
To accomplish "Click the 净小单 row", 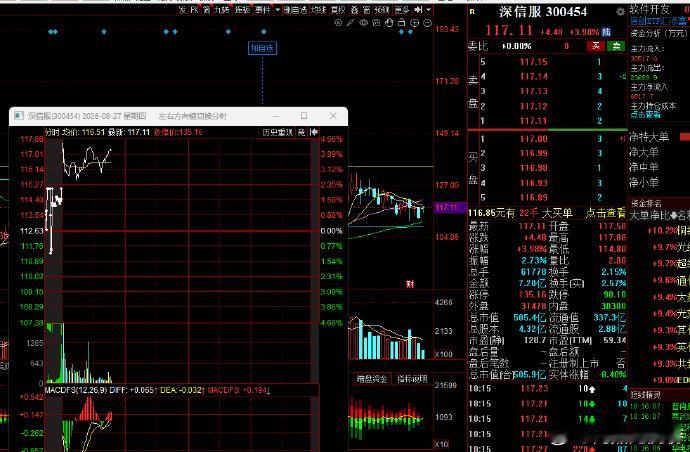I will coord(643,182).
